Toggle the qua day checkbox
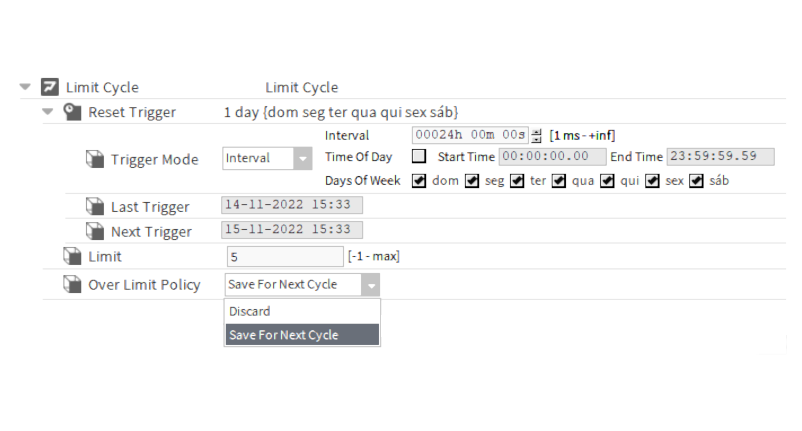Viewport: 802px width, 431px height. click(x=559, y=180)
